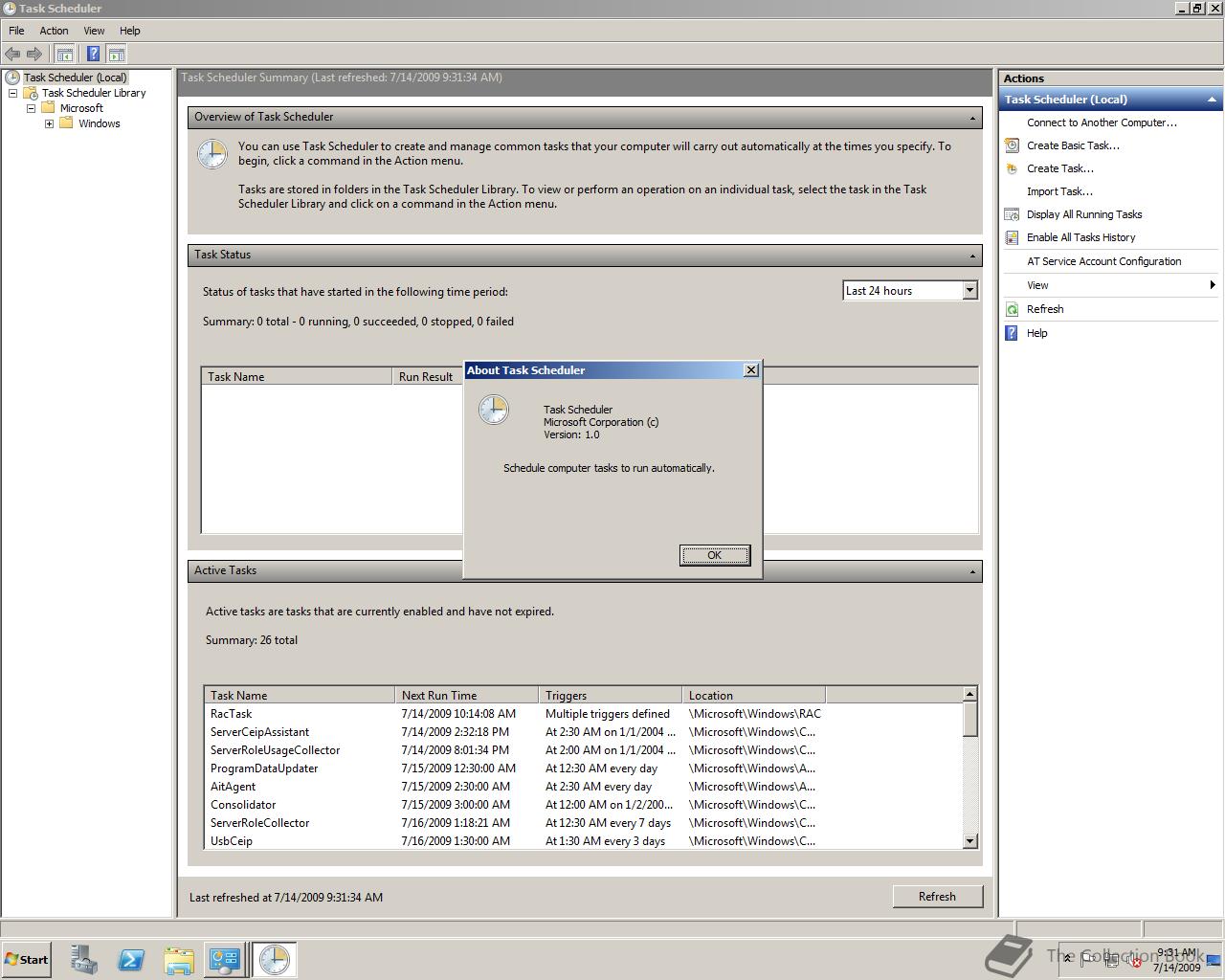
Task: Click the Windows folder icon in tree
Action: pyautogui.click(x=66, y=123)
